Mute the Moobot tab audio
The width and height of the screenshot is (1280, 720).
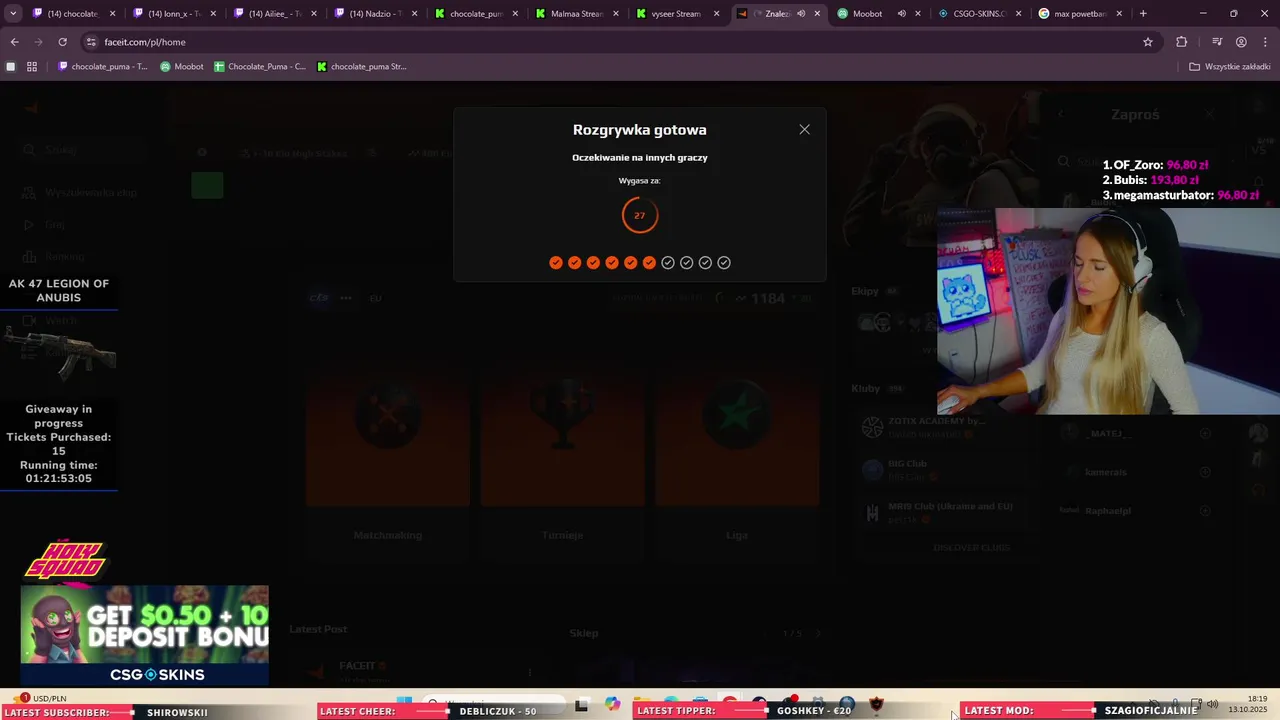tap(901, 14)
